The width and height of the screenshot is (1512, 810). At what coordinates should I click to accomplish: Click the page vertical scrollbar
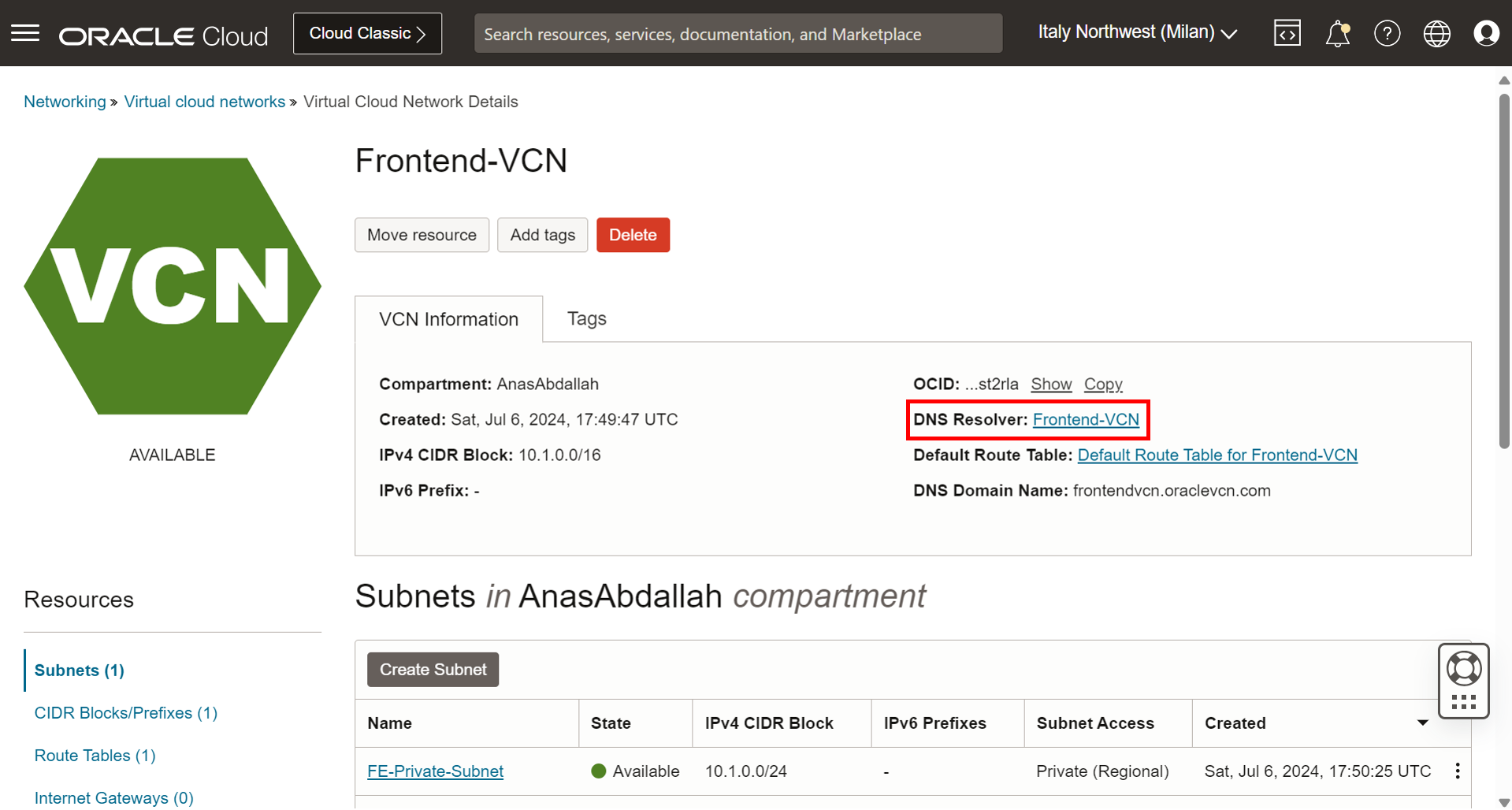pyautogui.click(x=1503, y=271)
